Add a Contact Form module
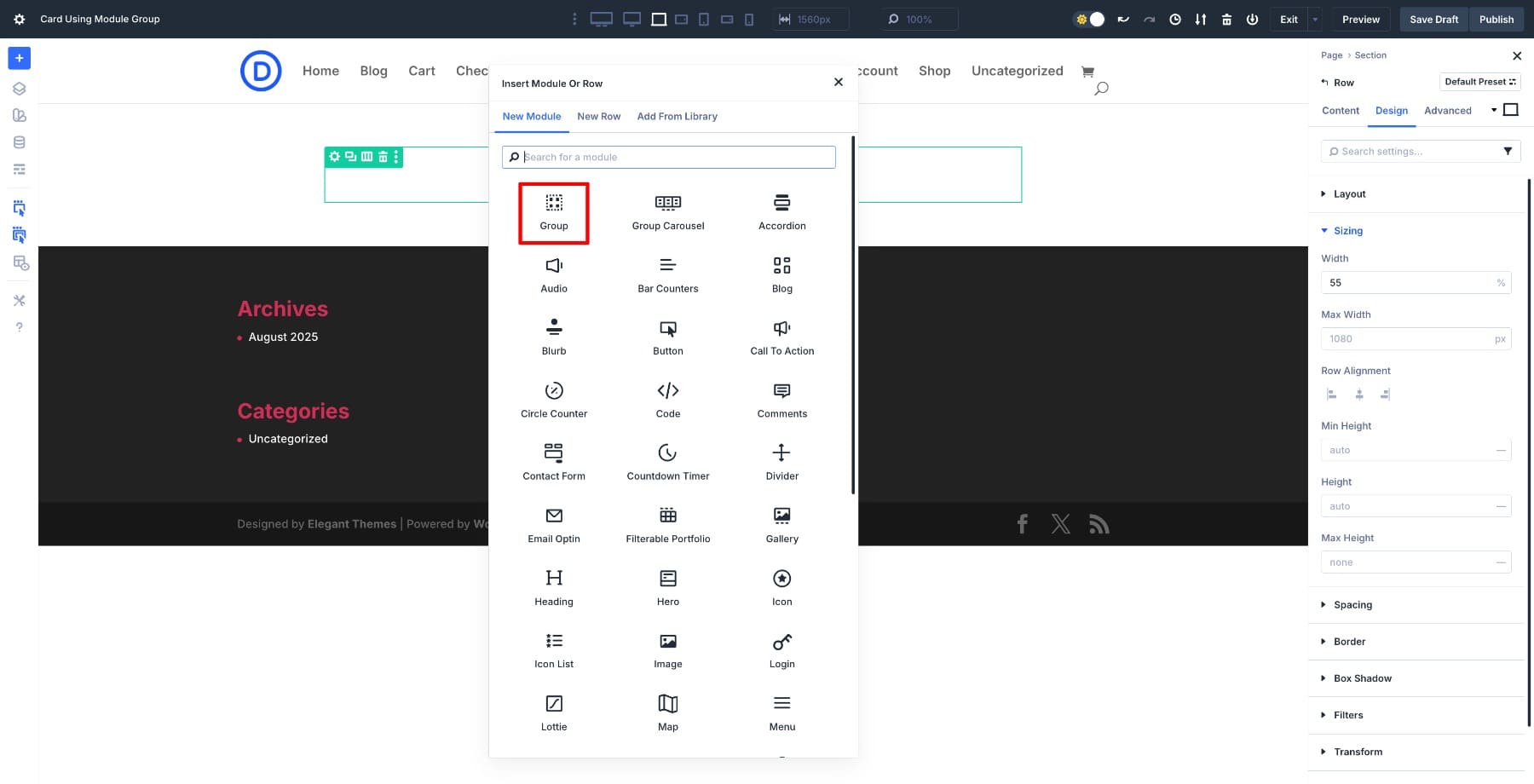 pyautogui.click(x=554, y=461)
